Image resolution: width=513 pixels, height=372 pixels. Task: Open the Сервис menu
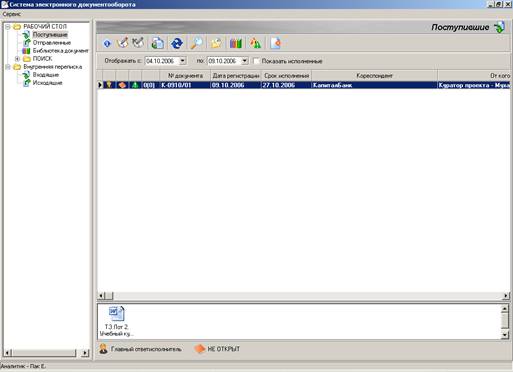pyautogui.click(x=12, y=14)
